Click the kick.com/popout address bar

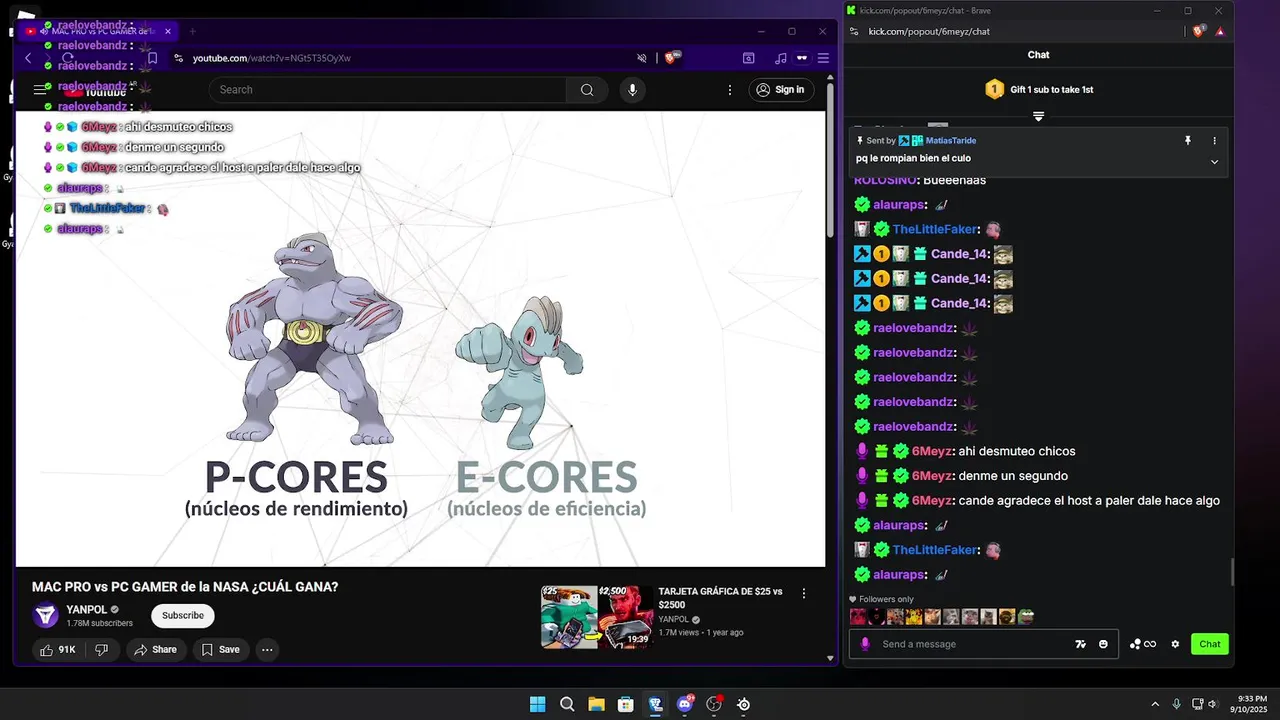click(x=1020, y=31)
